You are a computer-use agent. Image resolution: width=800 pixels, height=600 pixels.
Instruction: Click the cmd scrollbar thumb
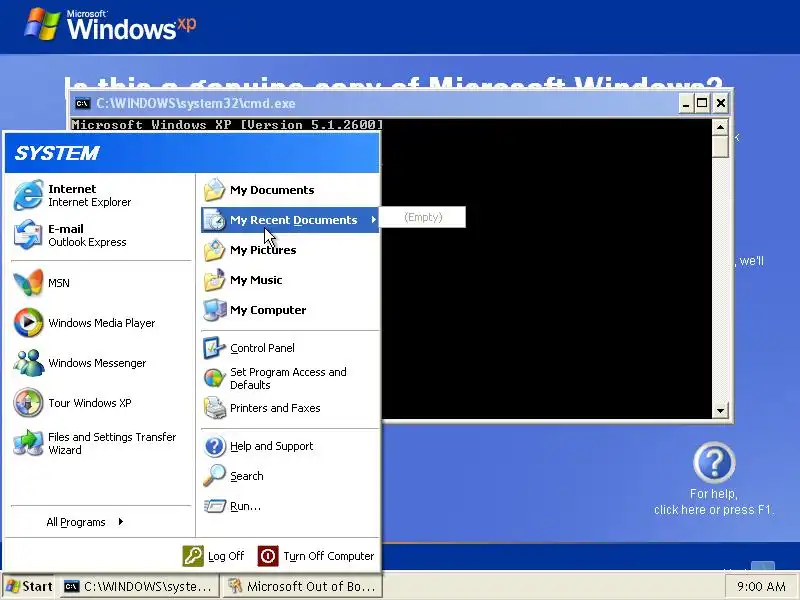click(720, 146)
